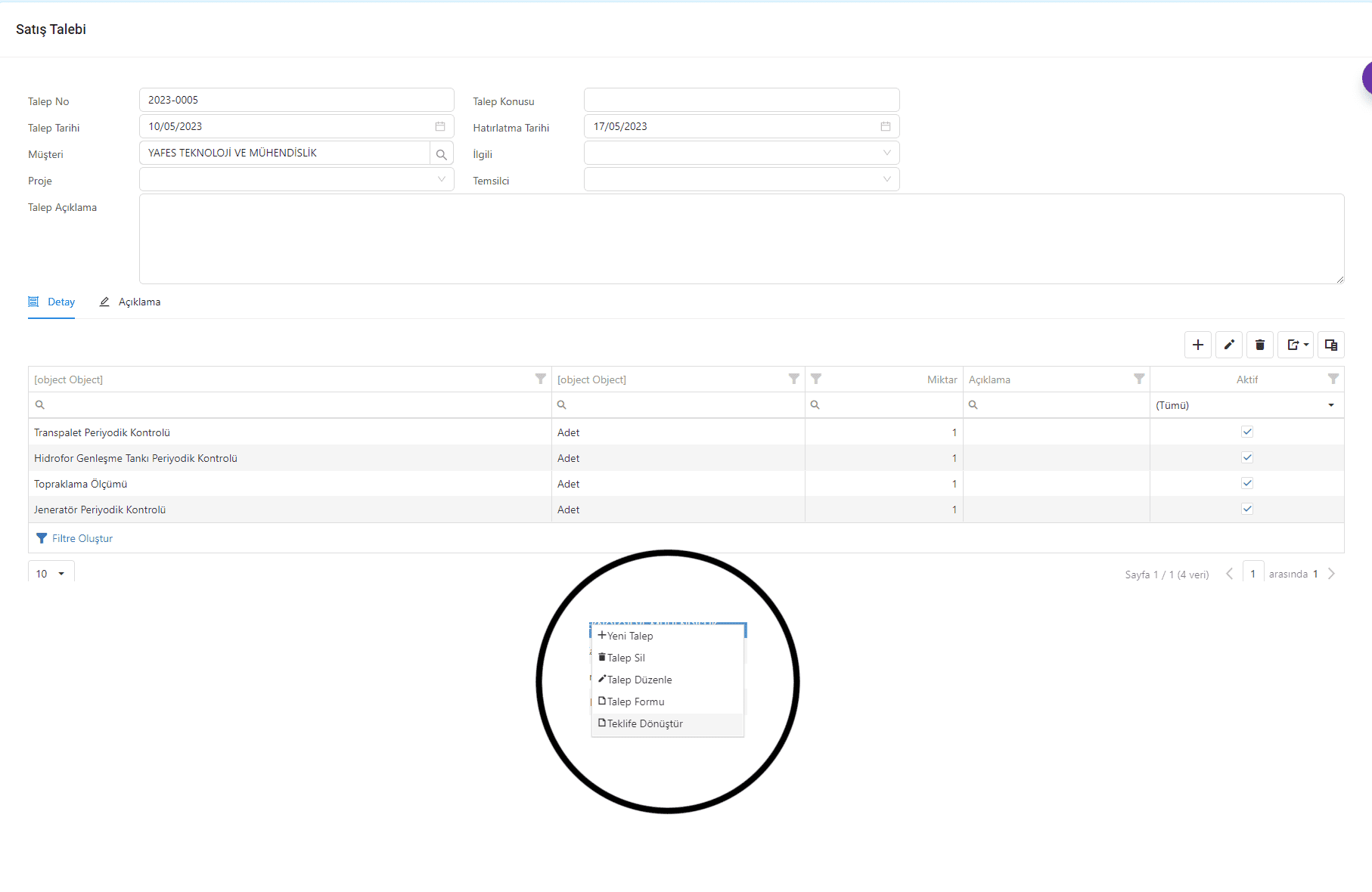Viewport: 1372px width, 892px height.
Task: Toggle Aktif checkbox for Hidrofor Genleşme Tankı row
Action: coord(1247,457)
